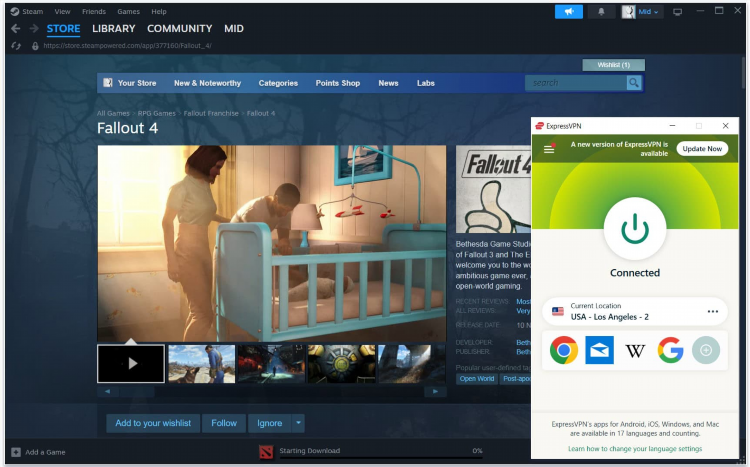The image size is (750, 467).
Task: Open Steam announcements megaphone button
Action: tap(569, 11)
